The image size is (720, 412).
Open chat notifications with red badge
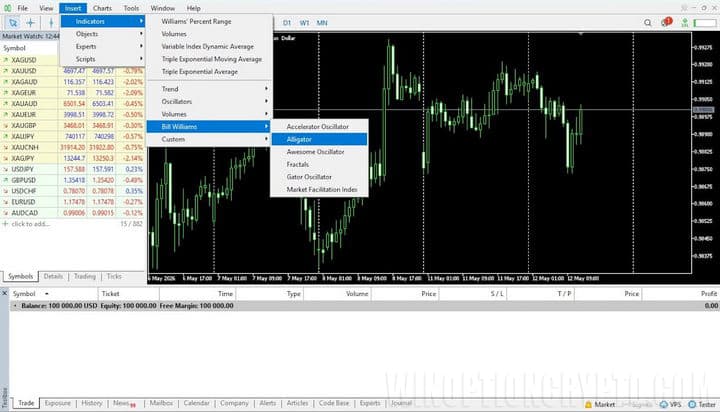click(665, 22)
